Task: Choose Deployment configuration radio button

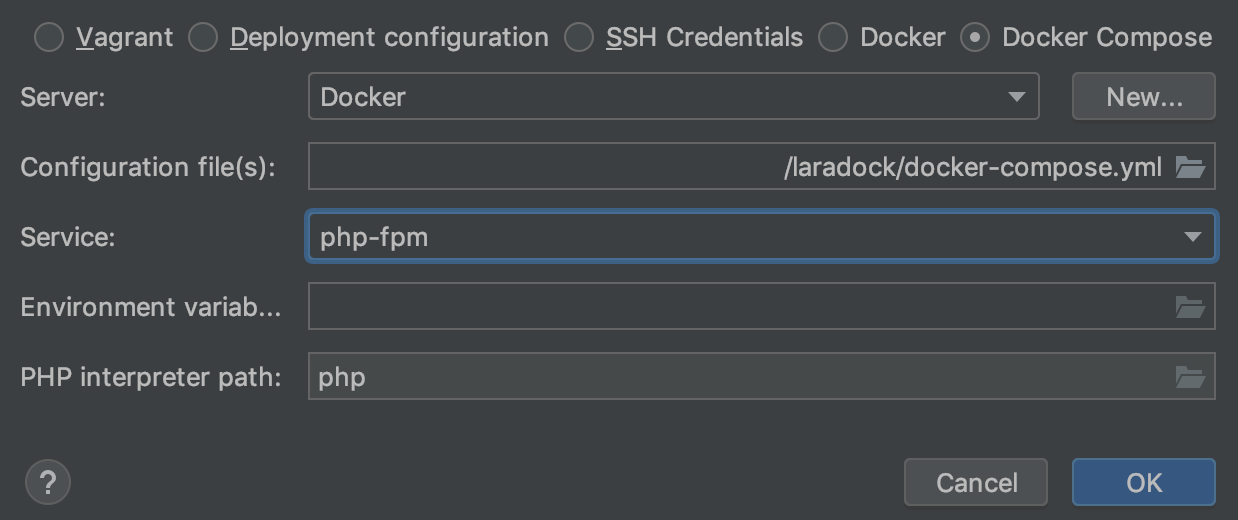Action: 203,38
